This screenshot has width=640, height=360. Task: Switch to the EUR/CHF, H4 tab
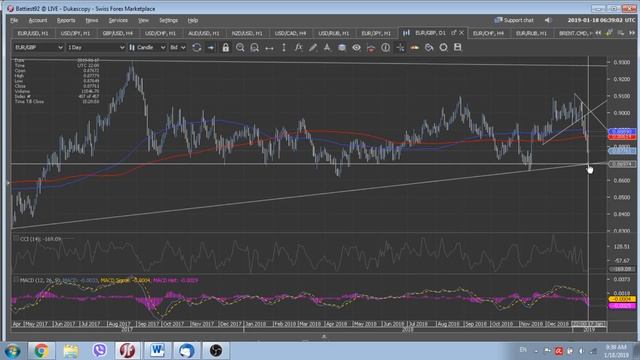(x=488, y=33)
